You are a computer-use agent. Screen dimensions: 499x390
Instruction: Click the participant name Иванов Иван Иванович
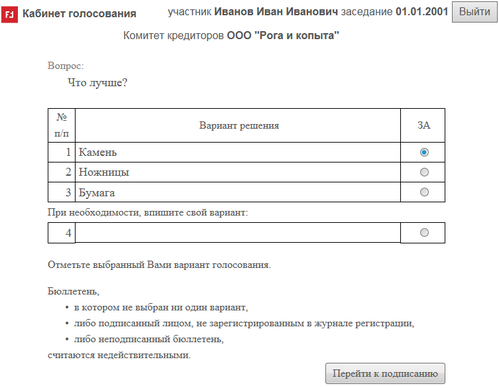pyautogui.click(x=276, y=12)
